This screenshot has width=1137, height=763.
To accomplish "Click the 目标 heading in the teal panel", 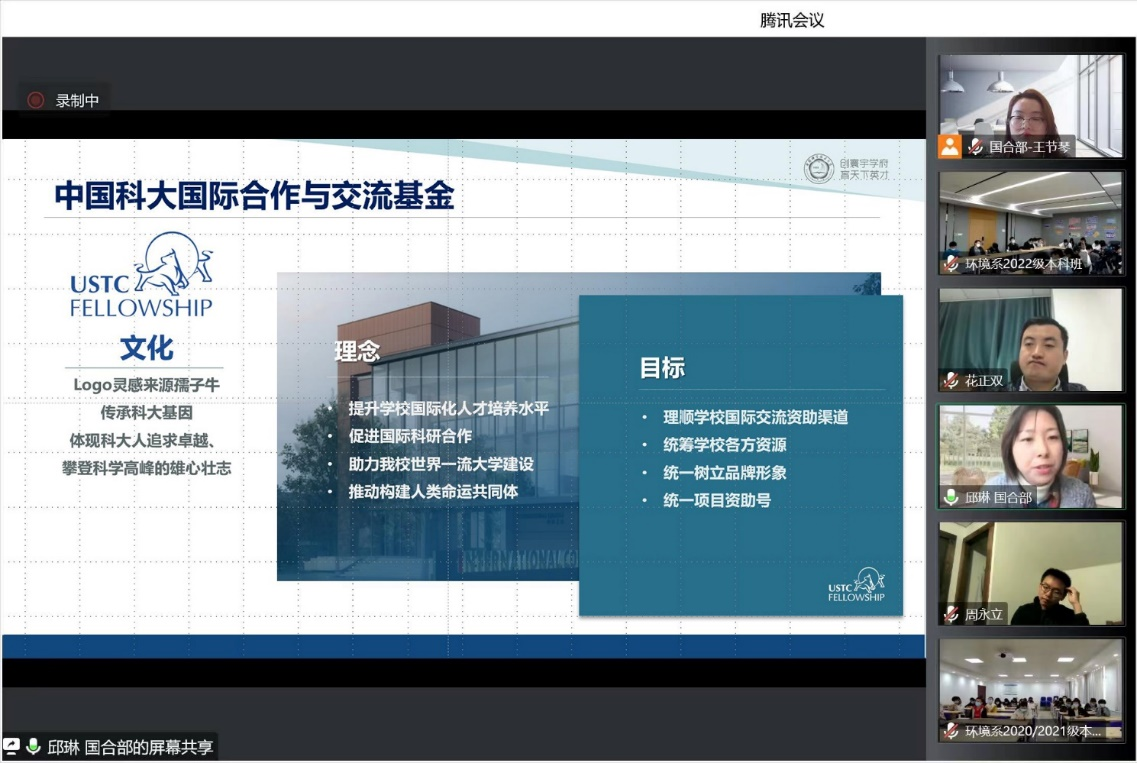I will tap(662, 368).
